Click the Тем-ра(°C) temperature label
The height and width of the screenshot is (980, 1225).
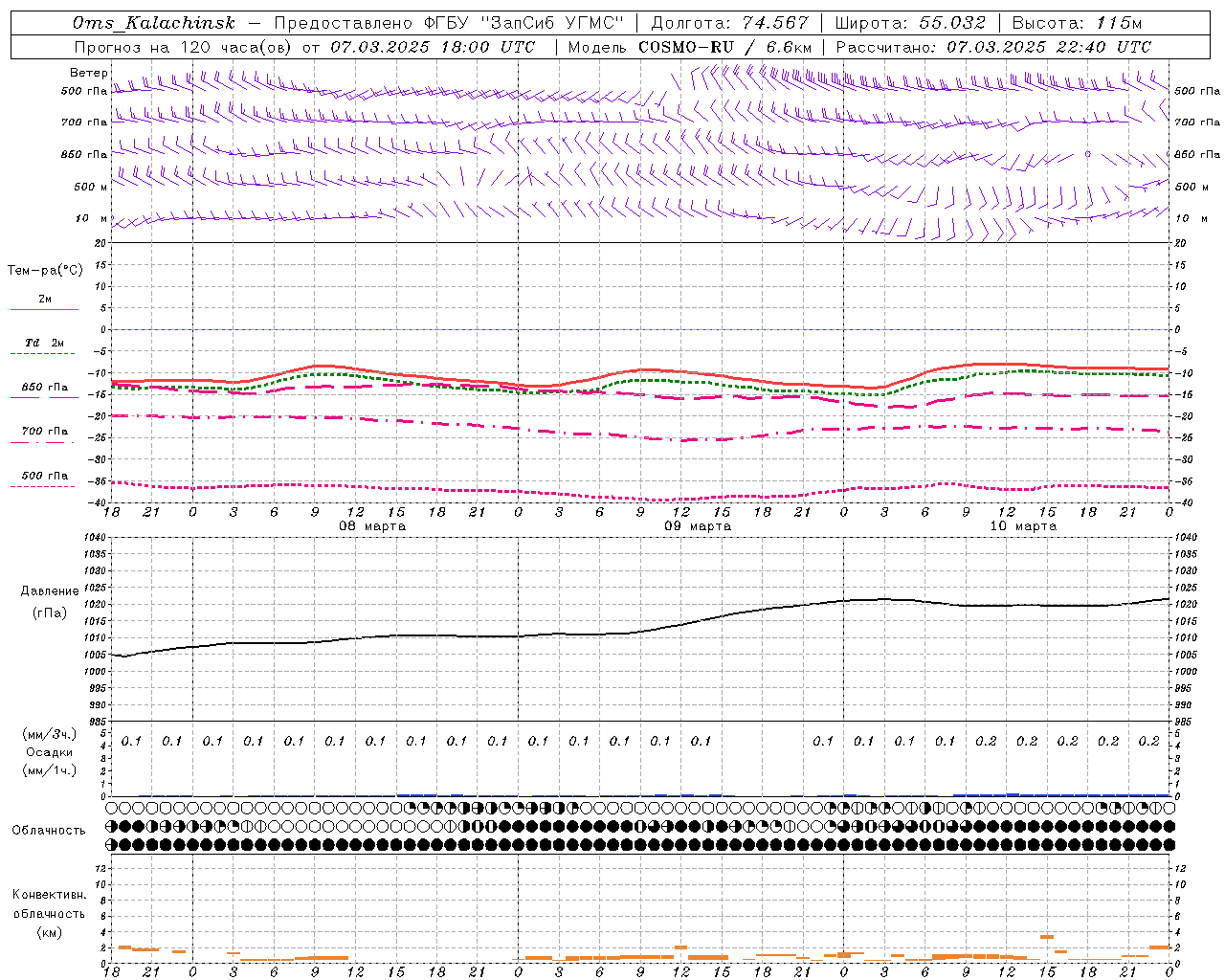coord(45,271)
